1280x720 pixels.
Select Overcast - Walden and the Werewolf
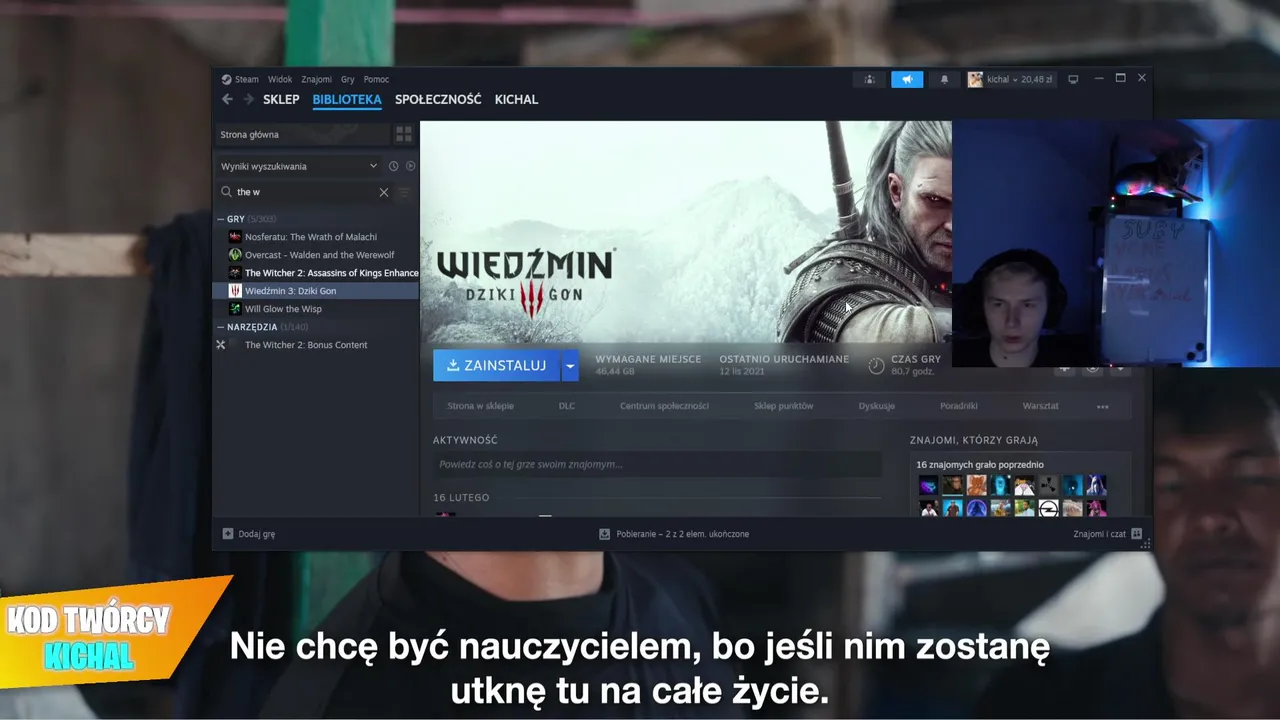tap(317, 255)
